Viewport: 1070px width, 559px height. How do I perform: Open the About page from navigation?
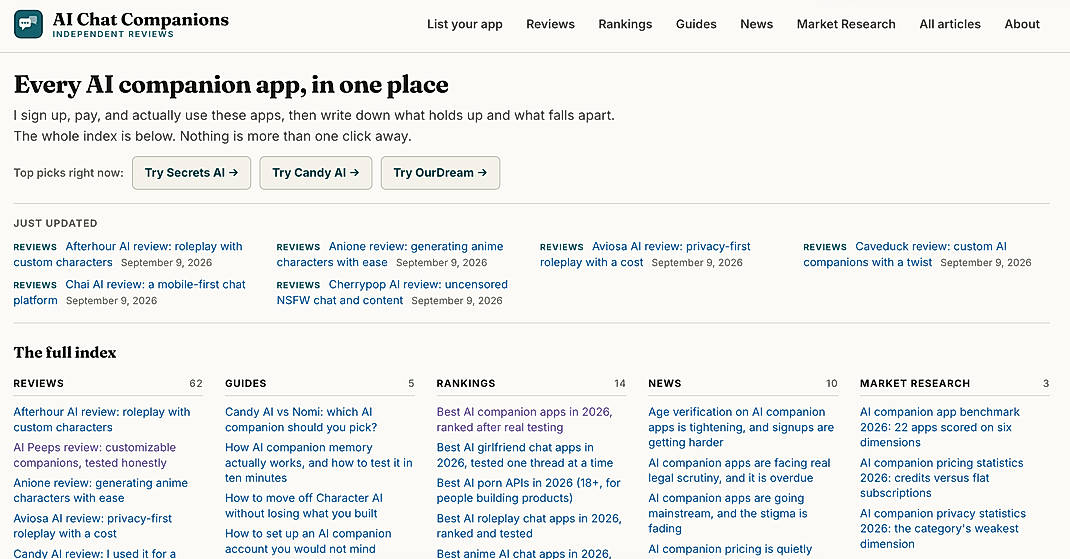(x=1022, y=24)
